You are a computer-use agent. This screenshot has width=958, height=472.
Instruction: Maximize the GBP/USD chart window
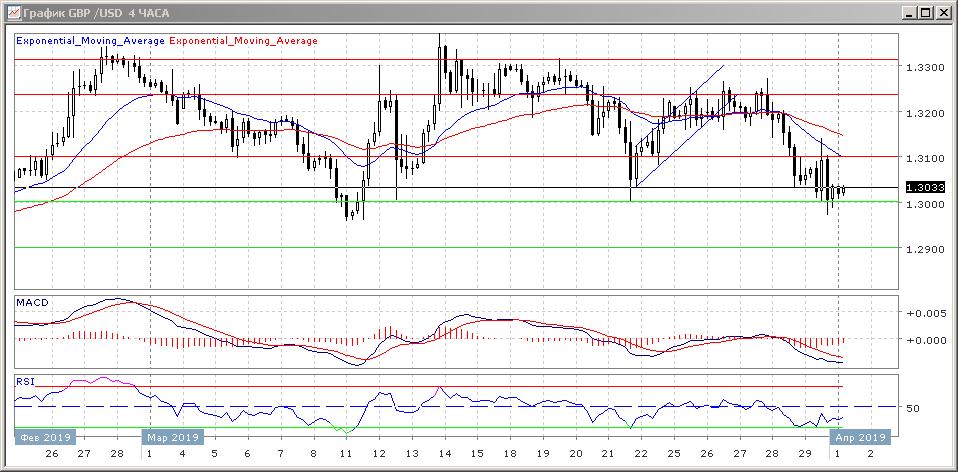pos(925,13)
